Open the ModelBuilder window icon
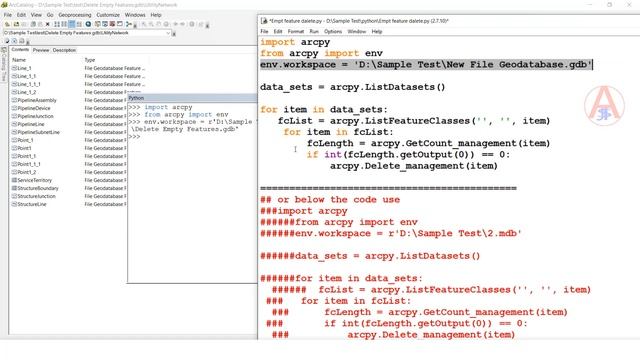 click(129, 24)
